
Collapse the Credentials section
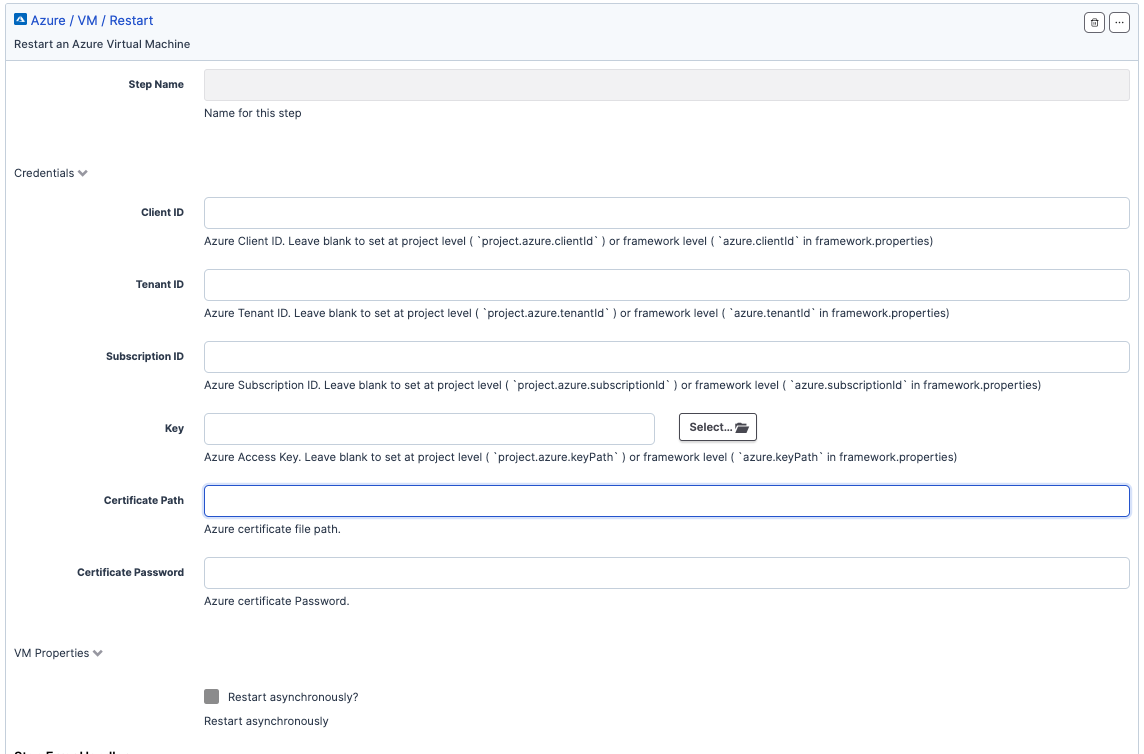click(50, 173)
